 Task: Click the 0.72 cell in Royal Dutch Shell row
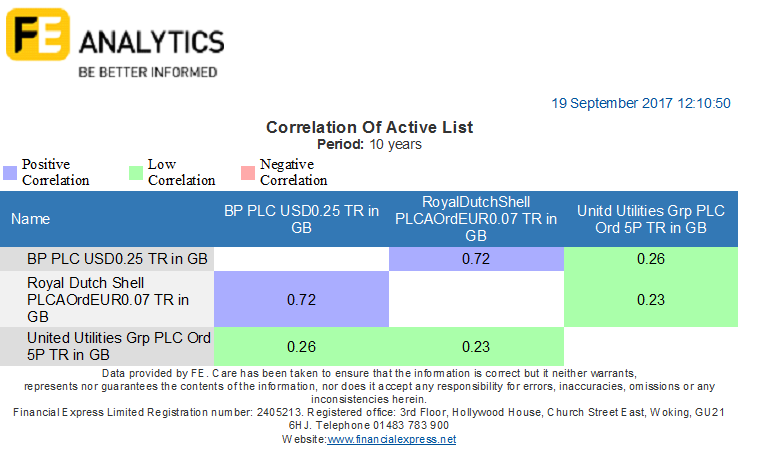[302, 299]
